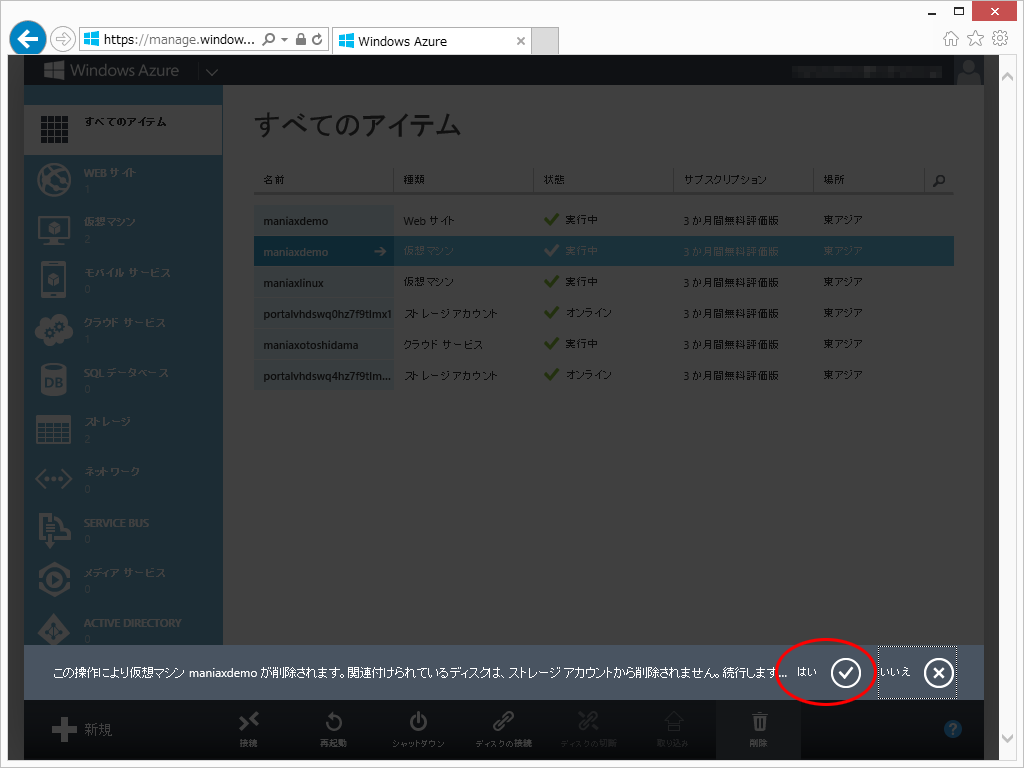
Task: Close the Windows Azure tab
Action: click(520, 41)
